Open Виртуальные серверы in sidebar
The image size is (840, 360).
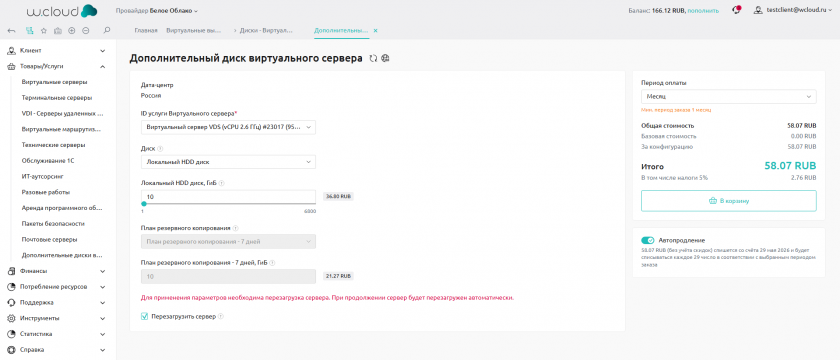55,82
